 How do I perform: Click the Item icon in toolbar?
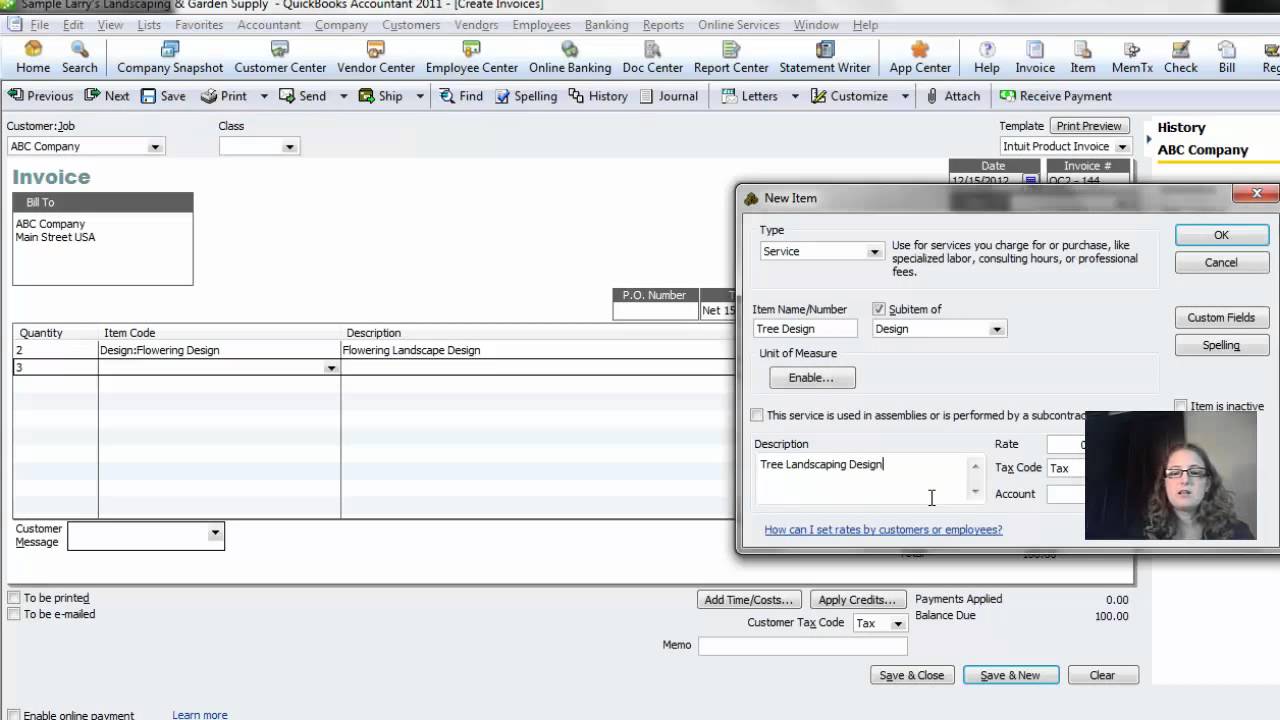tap(1083, 57)
